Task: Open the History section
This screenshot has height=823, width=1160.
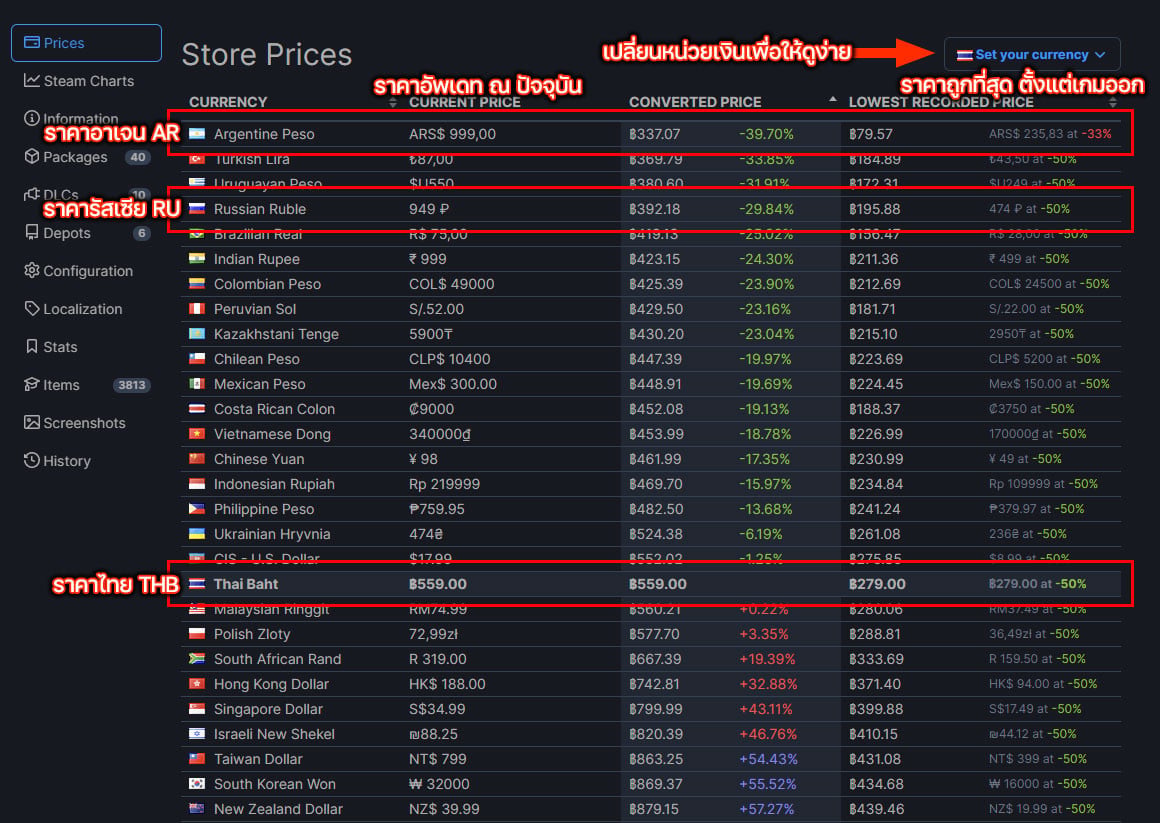Action: tap(57, 460)
